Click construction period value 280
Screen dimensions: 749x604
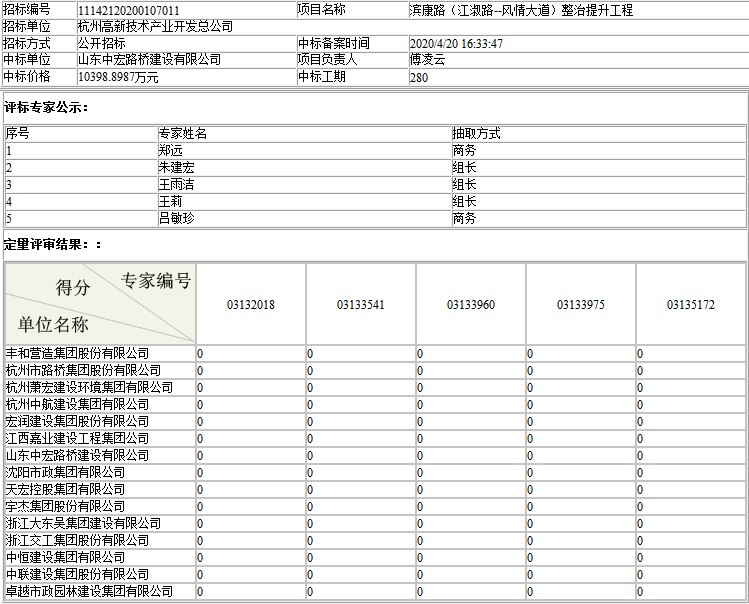(418, 77)
